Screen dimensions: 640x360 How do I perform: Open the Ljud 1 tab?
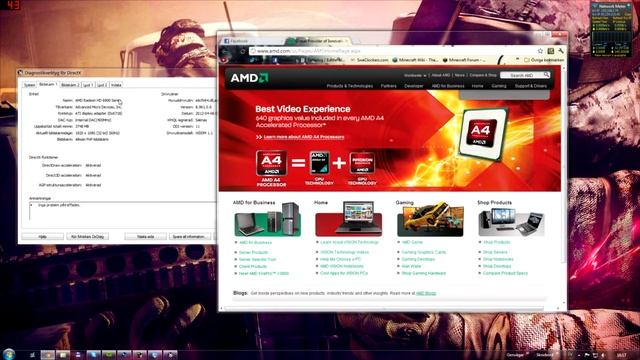(x=88, y=85)
